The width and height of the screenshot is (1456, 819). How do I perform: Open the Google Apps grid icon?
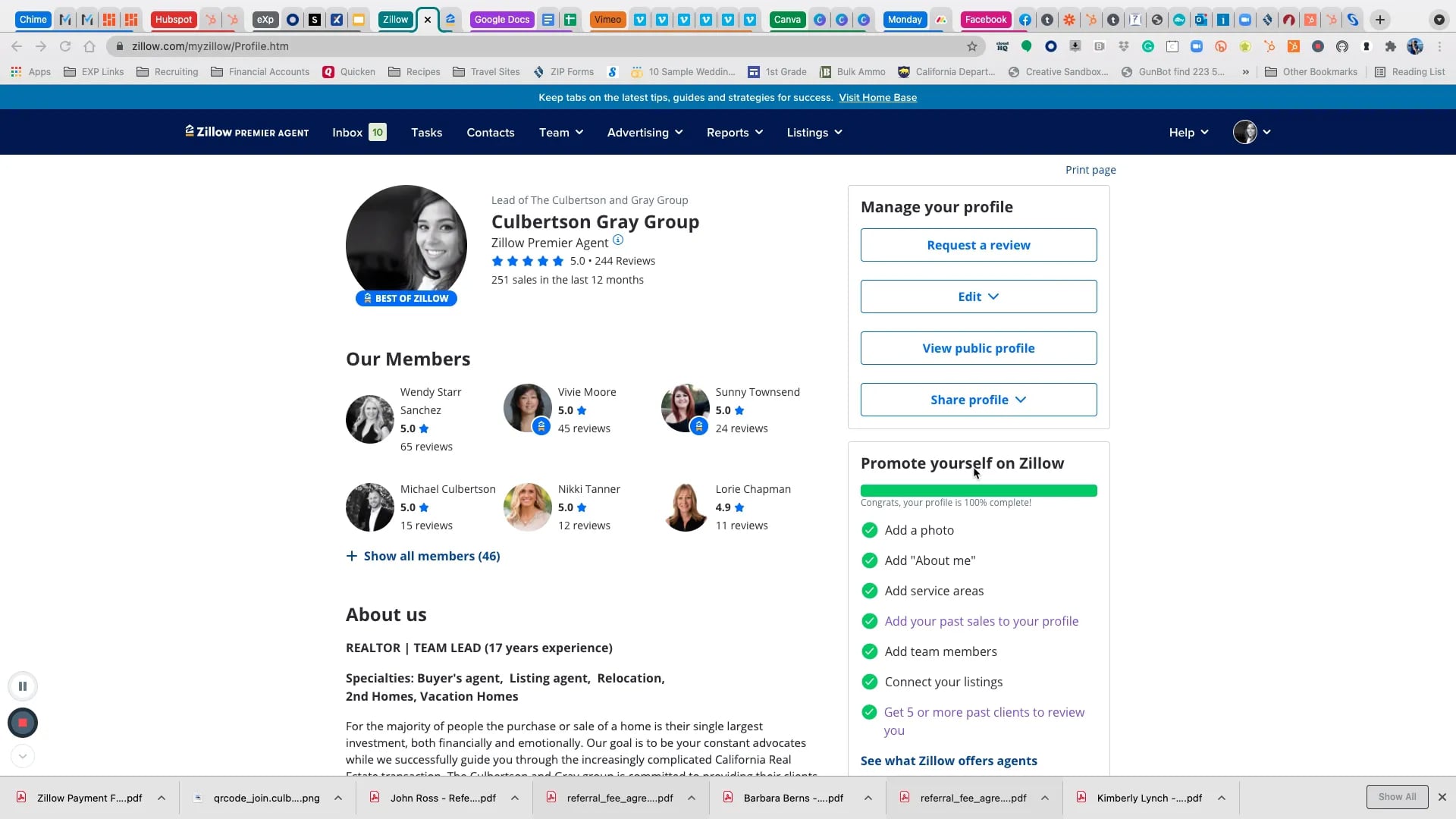(x=15, y=71)
